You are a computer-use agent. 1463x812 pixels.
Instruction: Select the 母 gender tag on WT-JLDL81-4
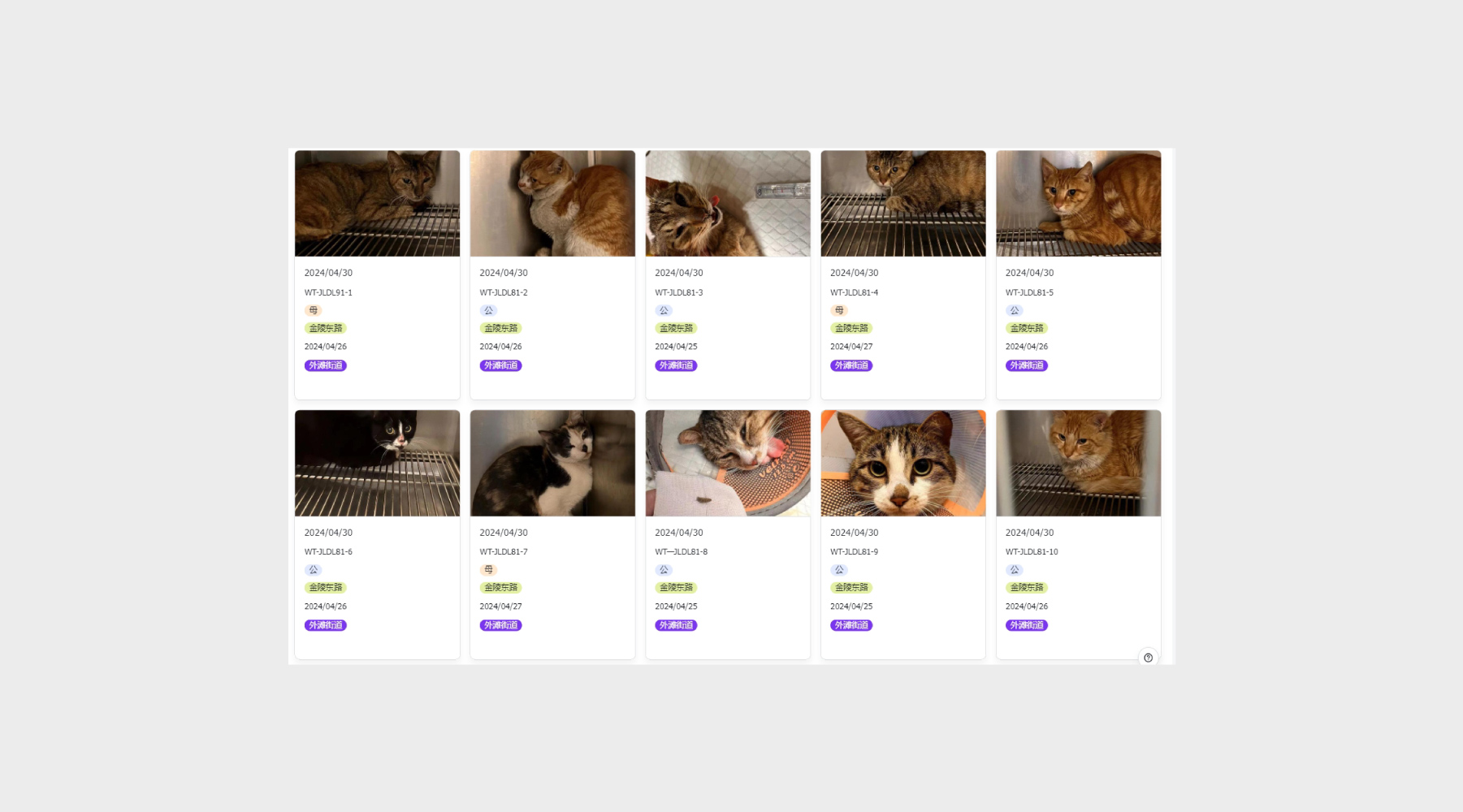[x=839, y=310]
